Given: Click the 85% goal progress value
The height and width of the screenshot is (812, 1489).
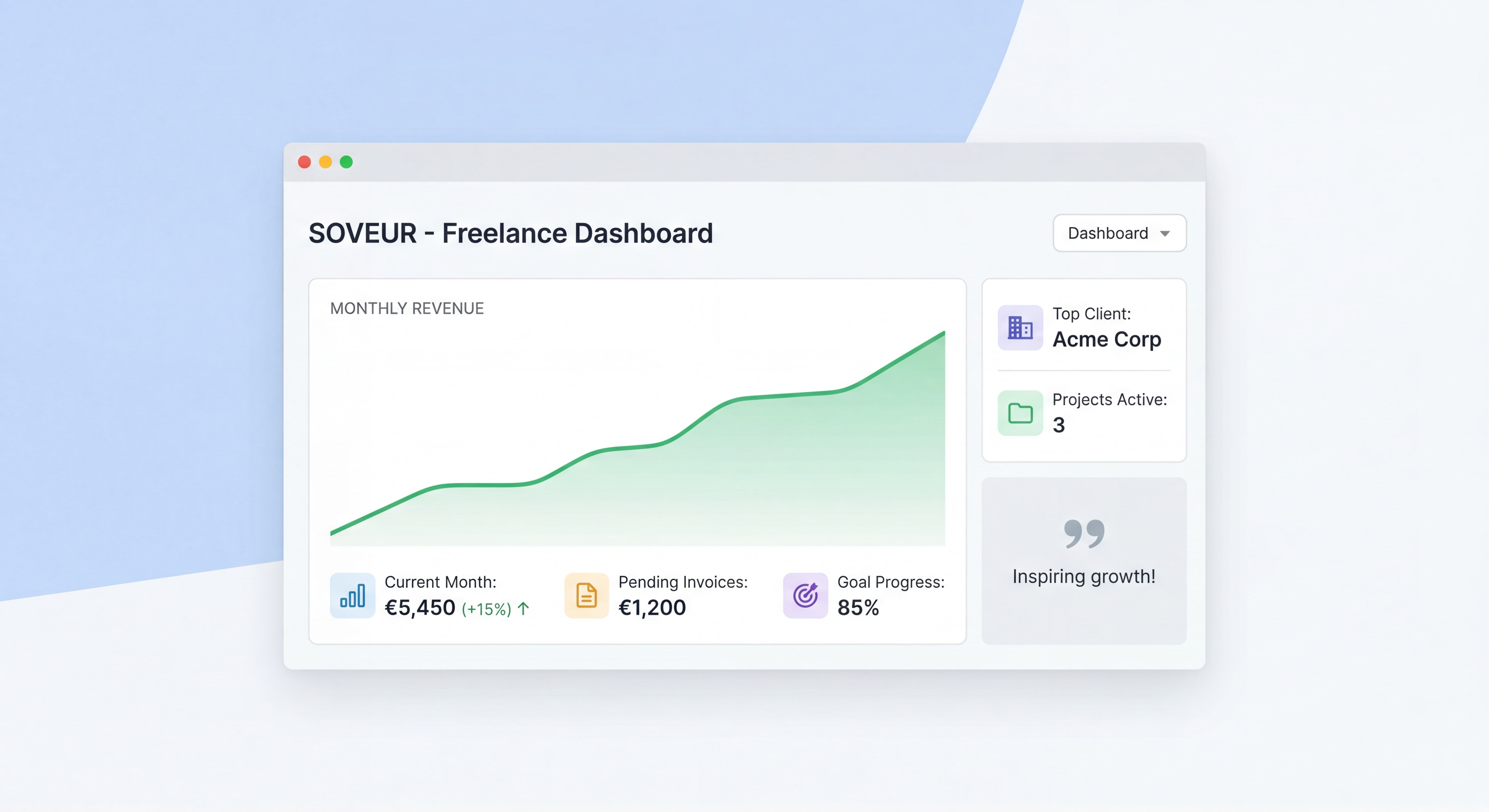Looking at the screenshot, I should click(859, 607).
